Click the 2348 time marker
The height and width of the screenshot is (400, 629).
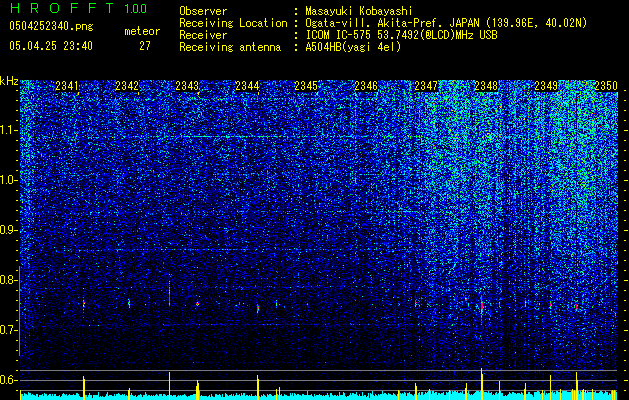tap(486, 86)
